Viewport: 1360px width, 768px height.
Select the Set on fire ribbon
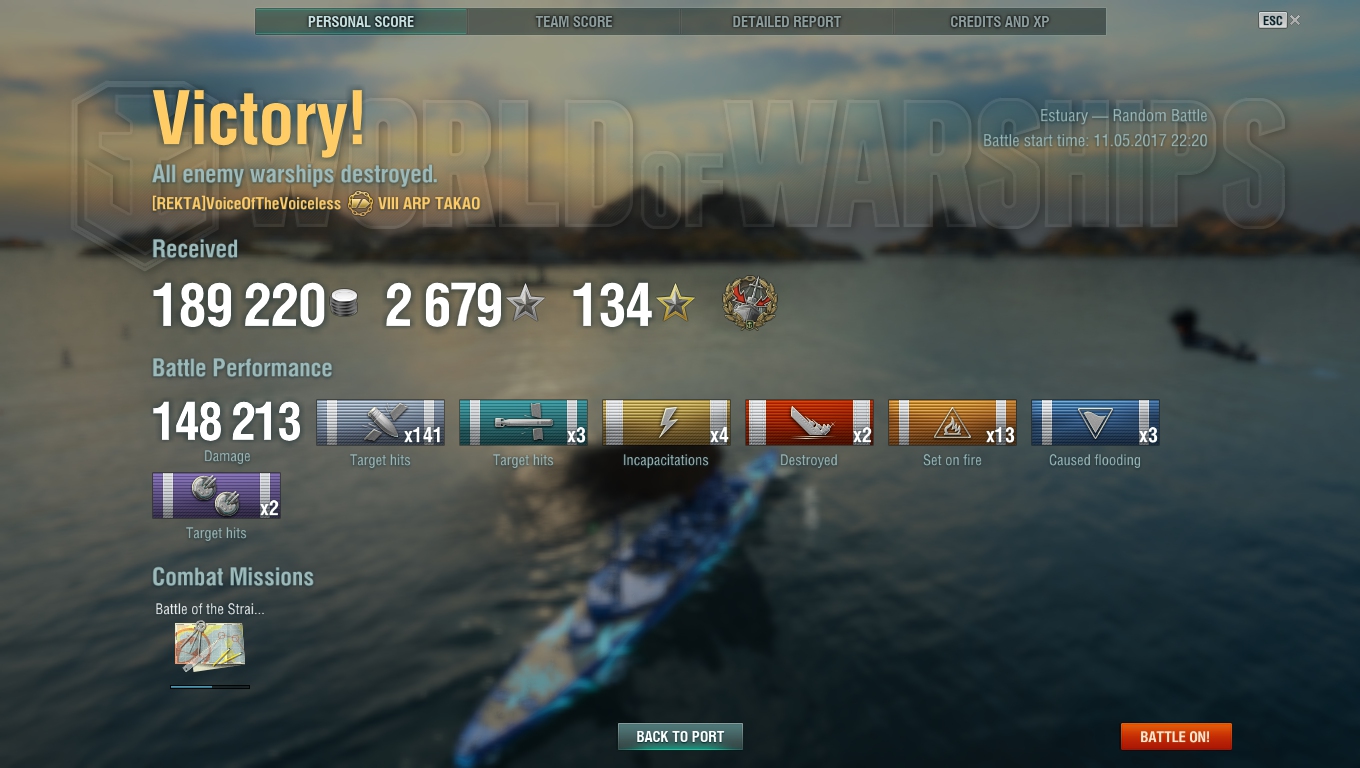953,422
